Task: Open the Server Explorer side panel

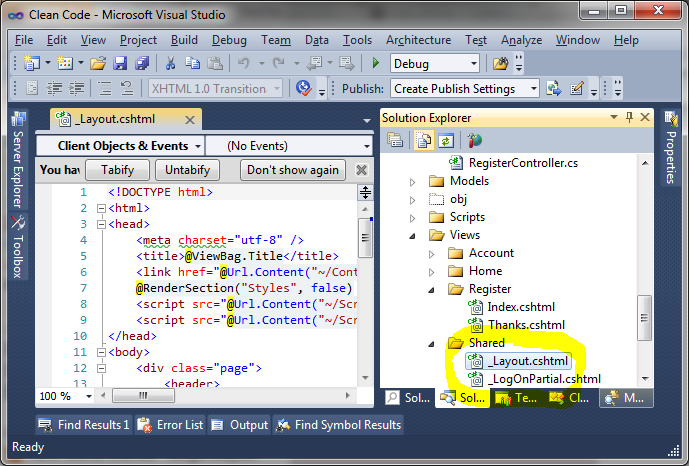Action: [x=18, y=160]
